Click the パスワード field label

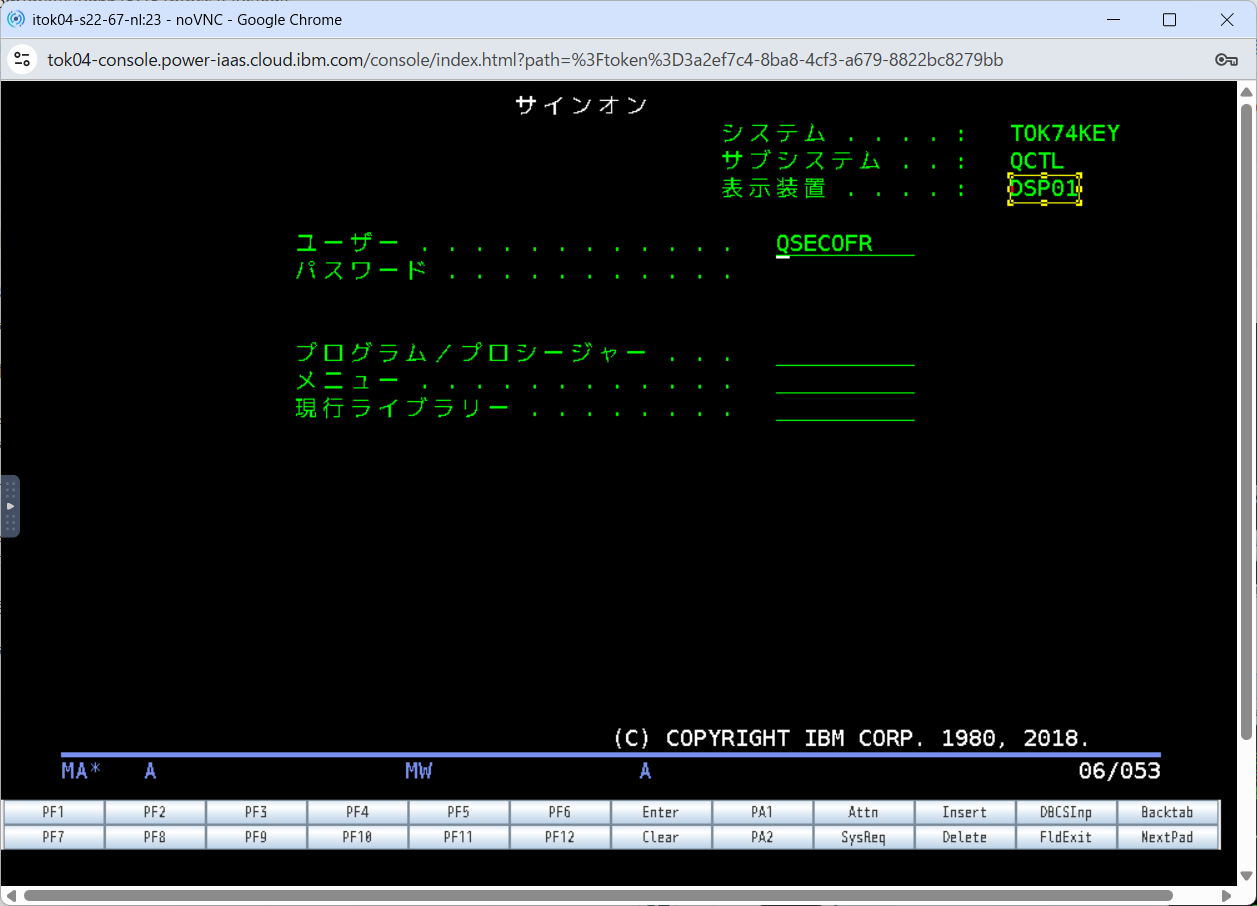[x=362, y=271]
